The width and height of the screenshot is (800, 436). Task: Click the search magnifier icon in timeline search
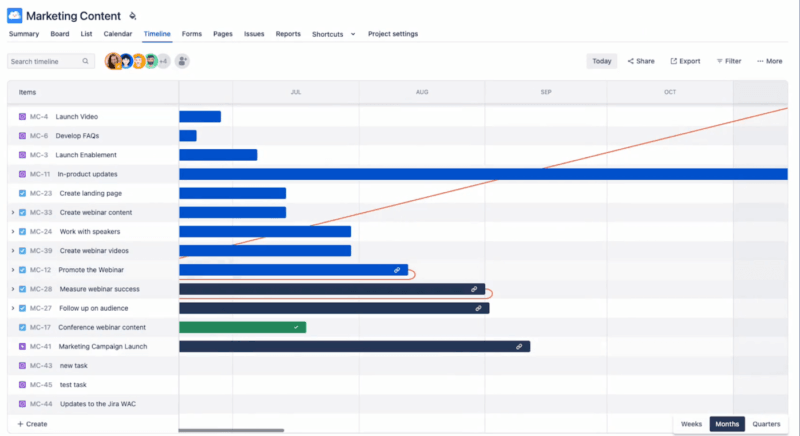(x=85, y=61)
